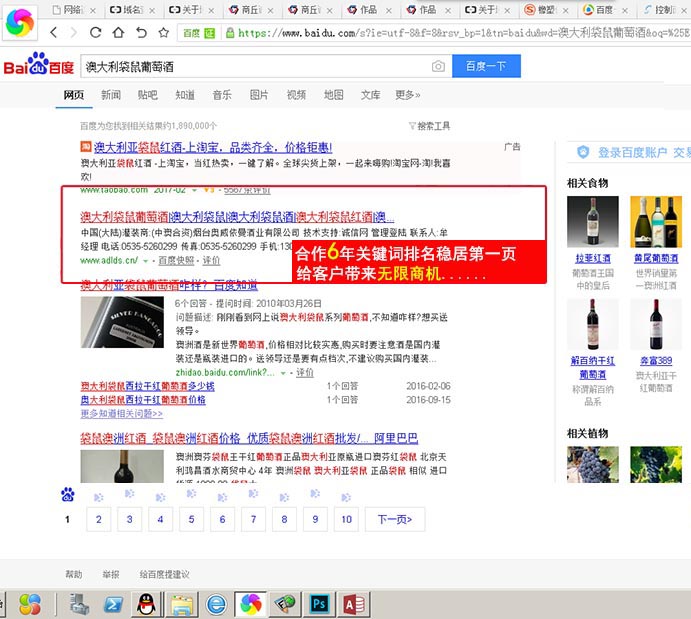This screenshot has height=619, width=691.
Task: Click the 百度一下 search button
Action: pyautogui.click(x=486, y=66)
